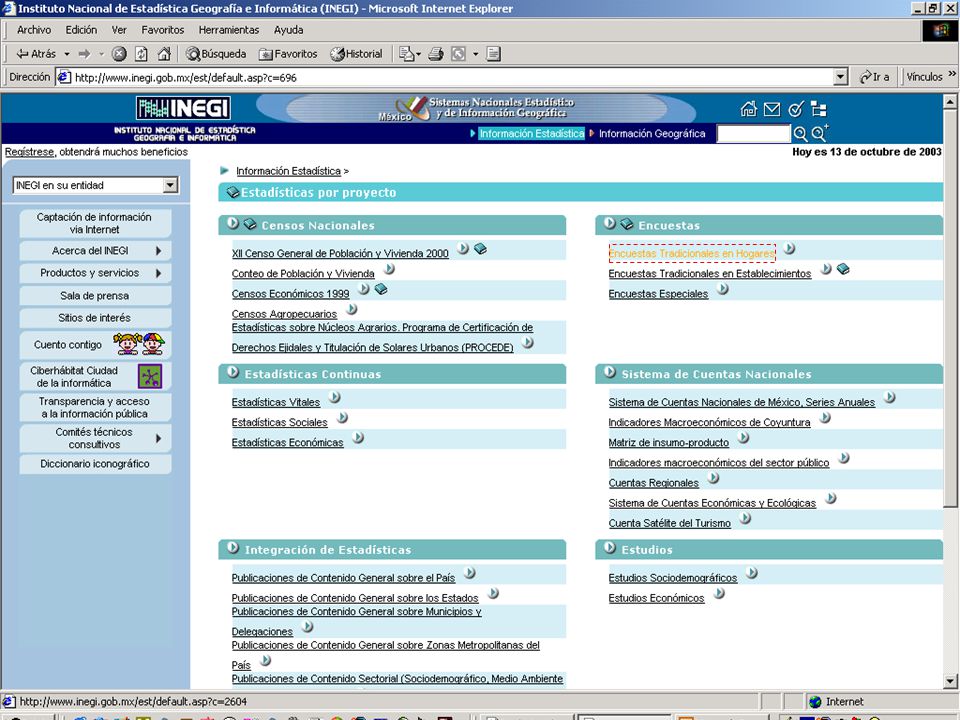960x720 pixels.
Task: Click arrow icon next to Matriz de insumo-producto
Action: point(744,438)
